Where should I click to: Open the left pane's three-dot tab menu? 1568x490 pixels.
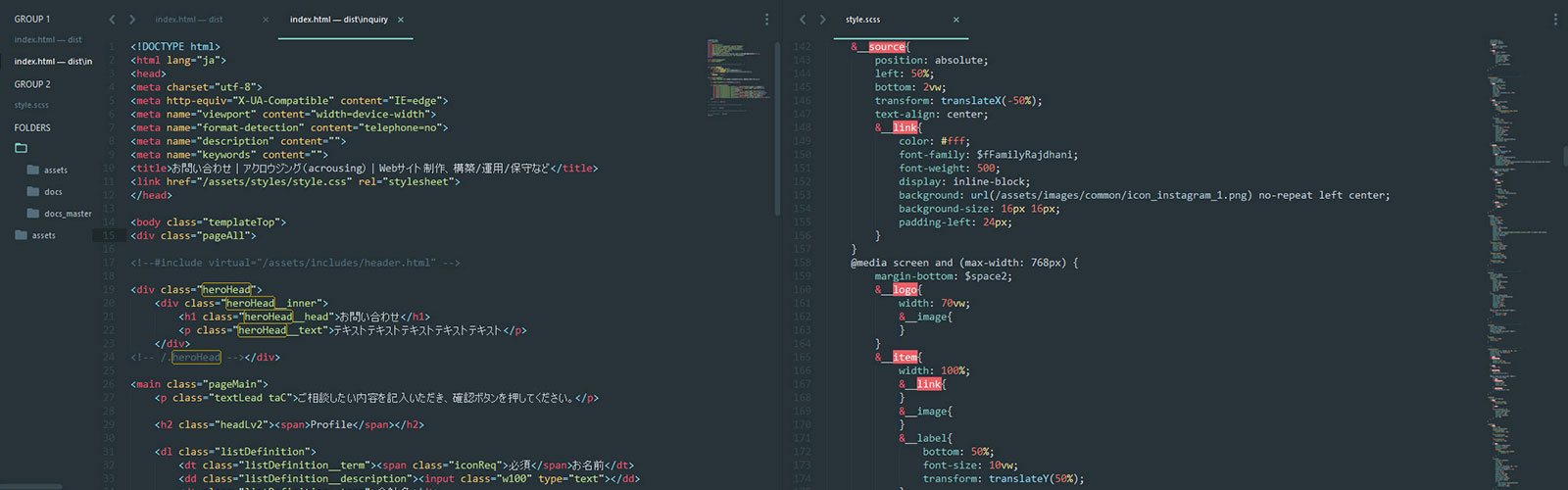click(x=766, y=20)
